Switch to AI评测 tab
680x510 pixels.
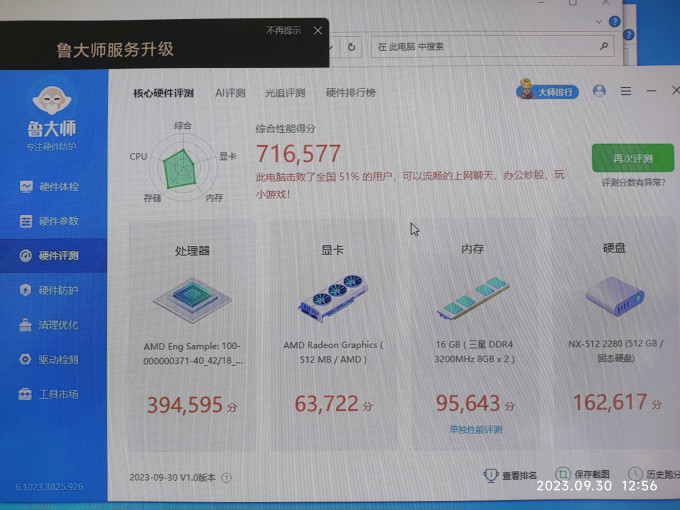230,93
